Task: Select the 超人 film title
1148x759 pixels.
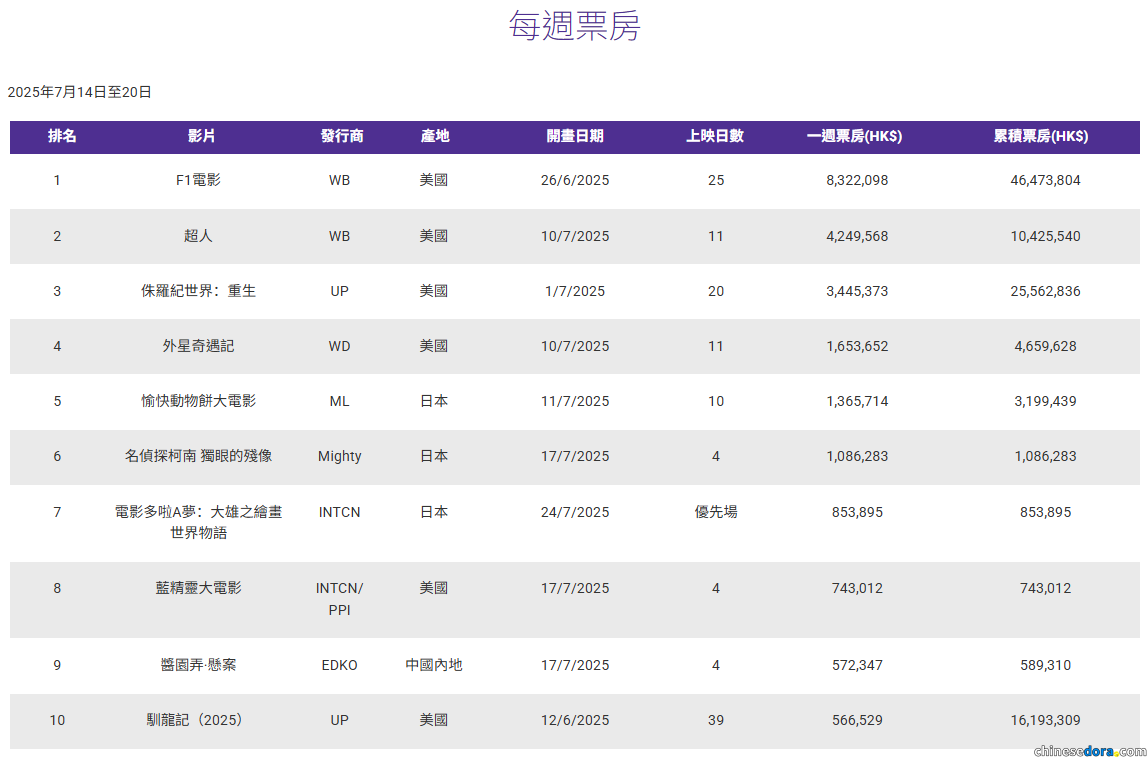Action: [198, 236]
